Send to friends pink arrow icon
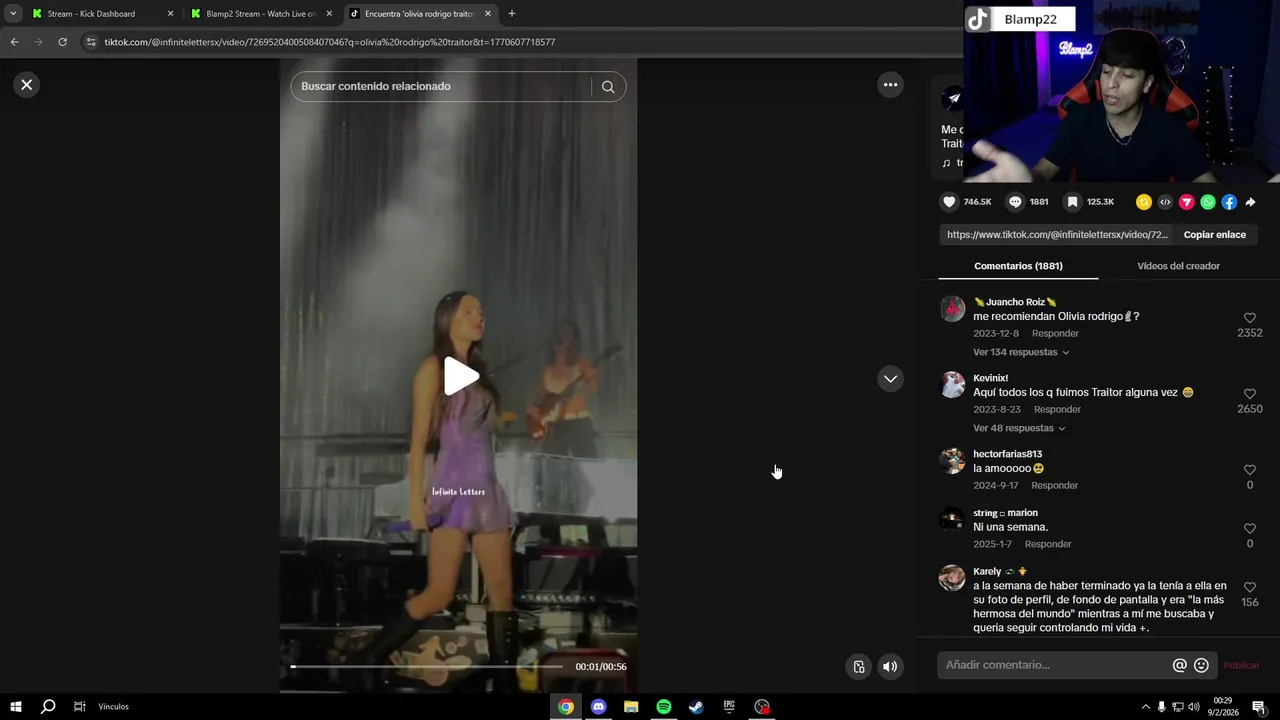 (x=1187, y=202)
